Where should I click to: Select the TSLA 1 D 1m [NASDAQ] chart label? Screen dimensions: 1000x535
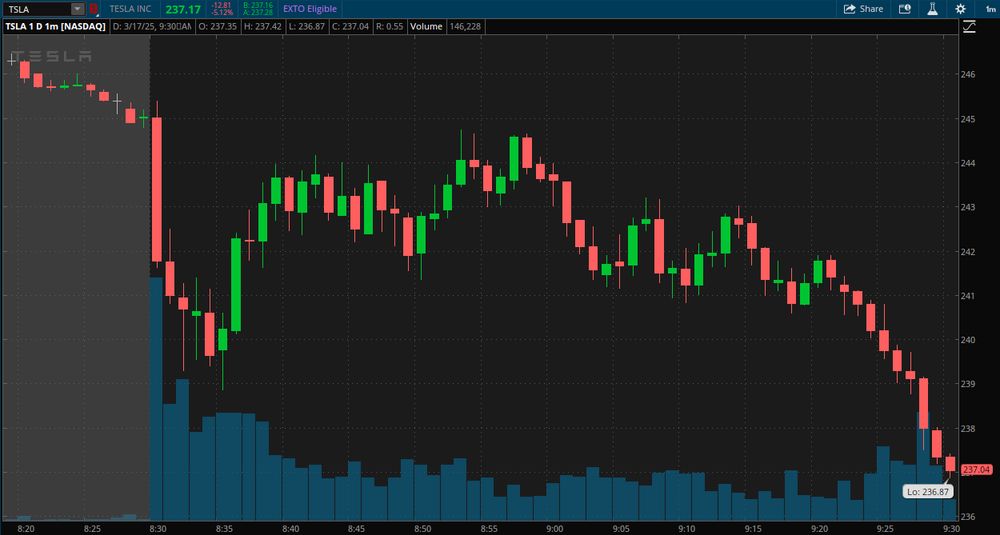point(55,27)
